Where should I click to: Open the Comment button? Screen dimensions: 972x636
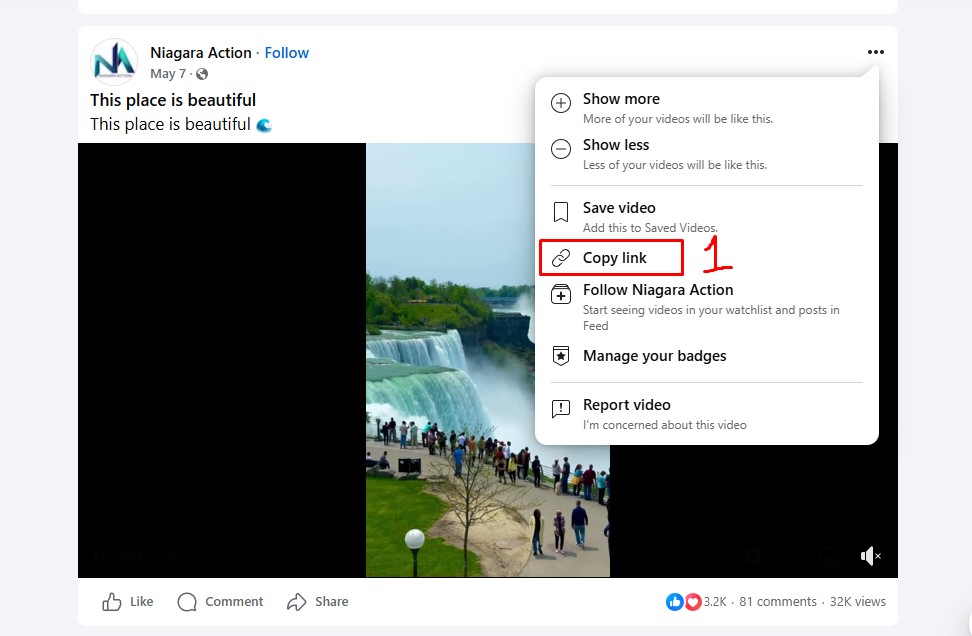(220, 601)
